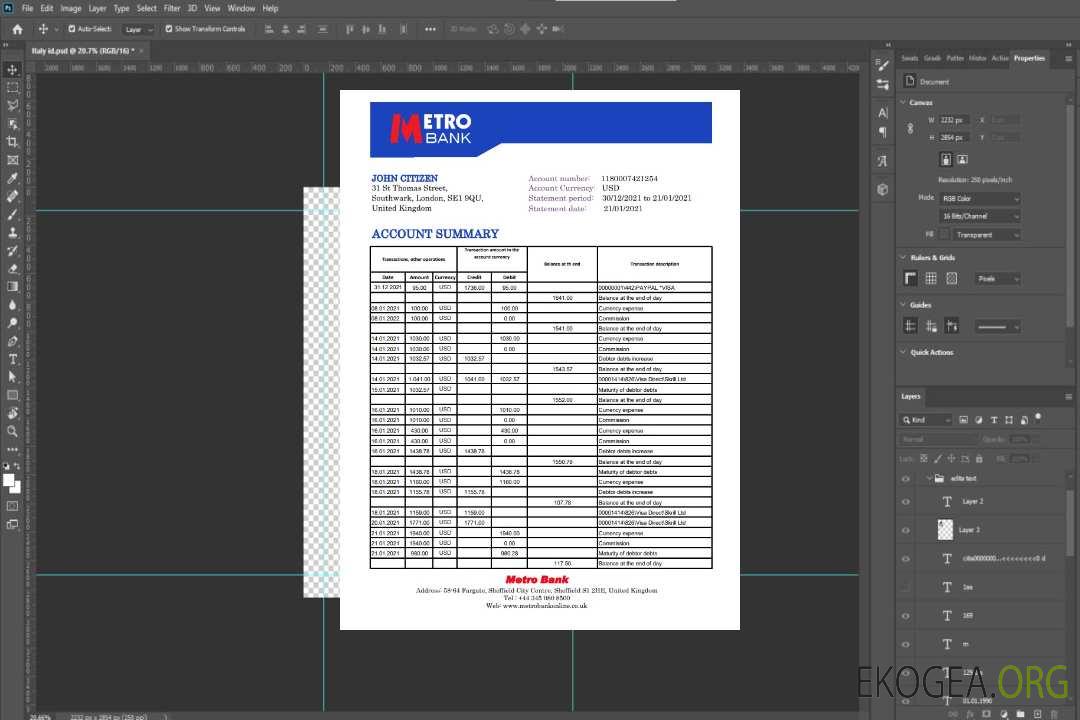Select the Rectangular Marquee tool

pyautogui.click(x=12, y=88)
